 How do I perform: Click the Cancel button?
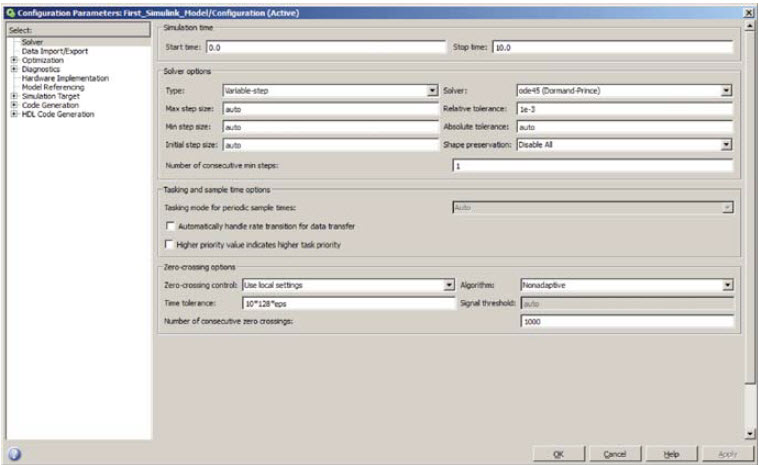(615, 454)
